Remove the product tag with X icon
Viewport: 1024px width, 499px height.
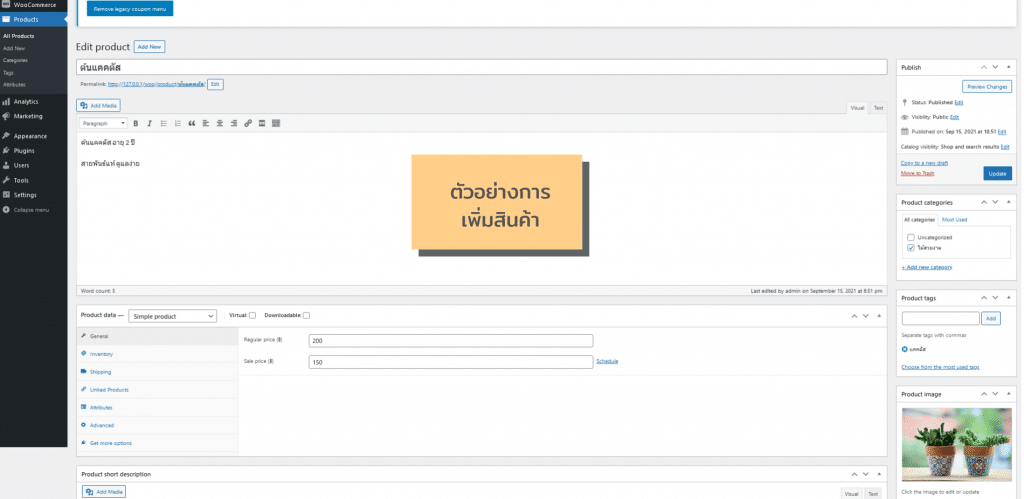[x=905, y=349]
